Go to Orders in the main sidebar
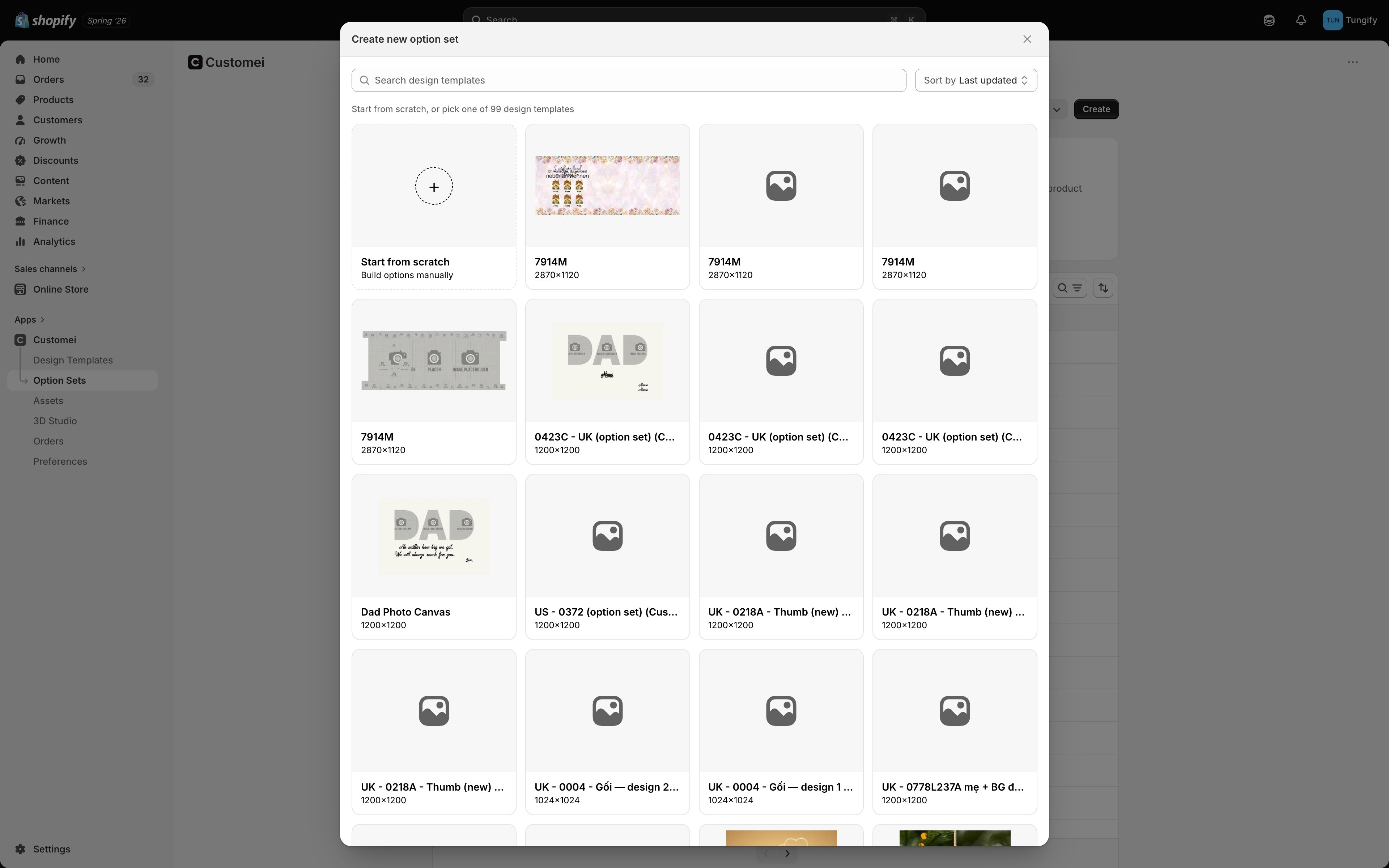This screenshot has height=868, width=1389. [x=48, y=79]
